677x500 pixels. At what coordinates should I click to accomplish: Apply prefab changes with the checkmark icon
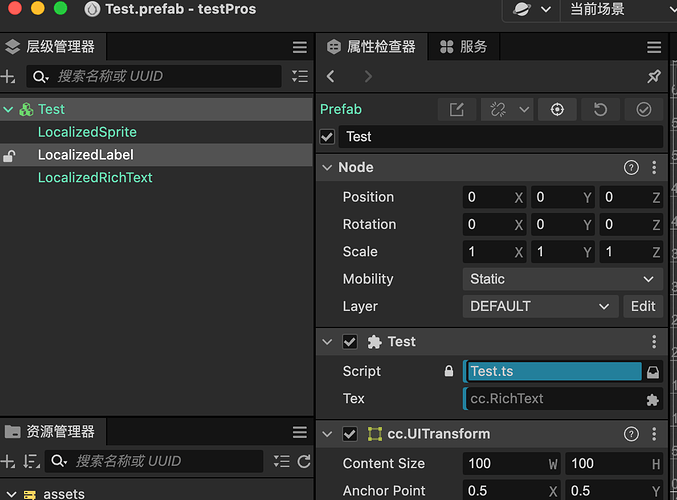pos(644,109)
